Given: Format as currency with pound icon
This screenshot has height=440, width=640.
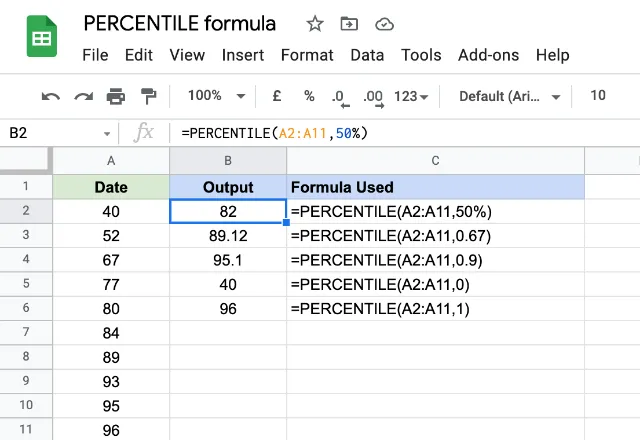Looking at the screenshot, I should click(x=276, y=96).
